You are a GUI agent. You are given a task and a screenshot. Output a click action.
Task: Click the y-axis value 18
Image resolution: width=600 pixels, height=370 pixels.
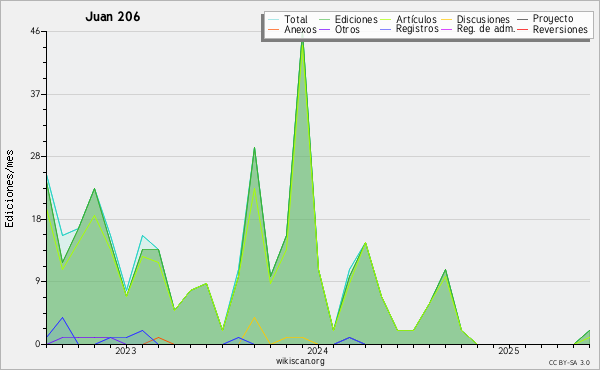tap(35, 219)
